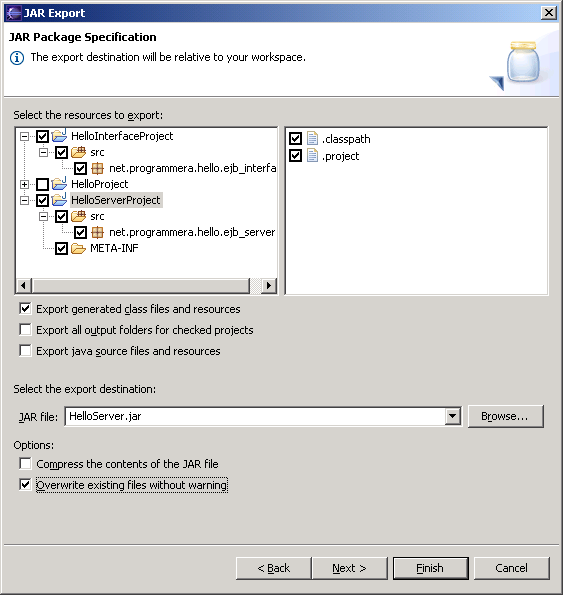Click the ejb_server package icon

(x=98, y=232)
